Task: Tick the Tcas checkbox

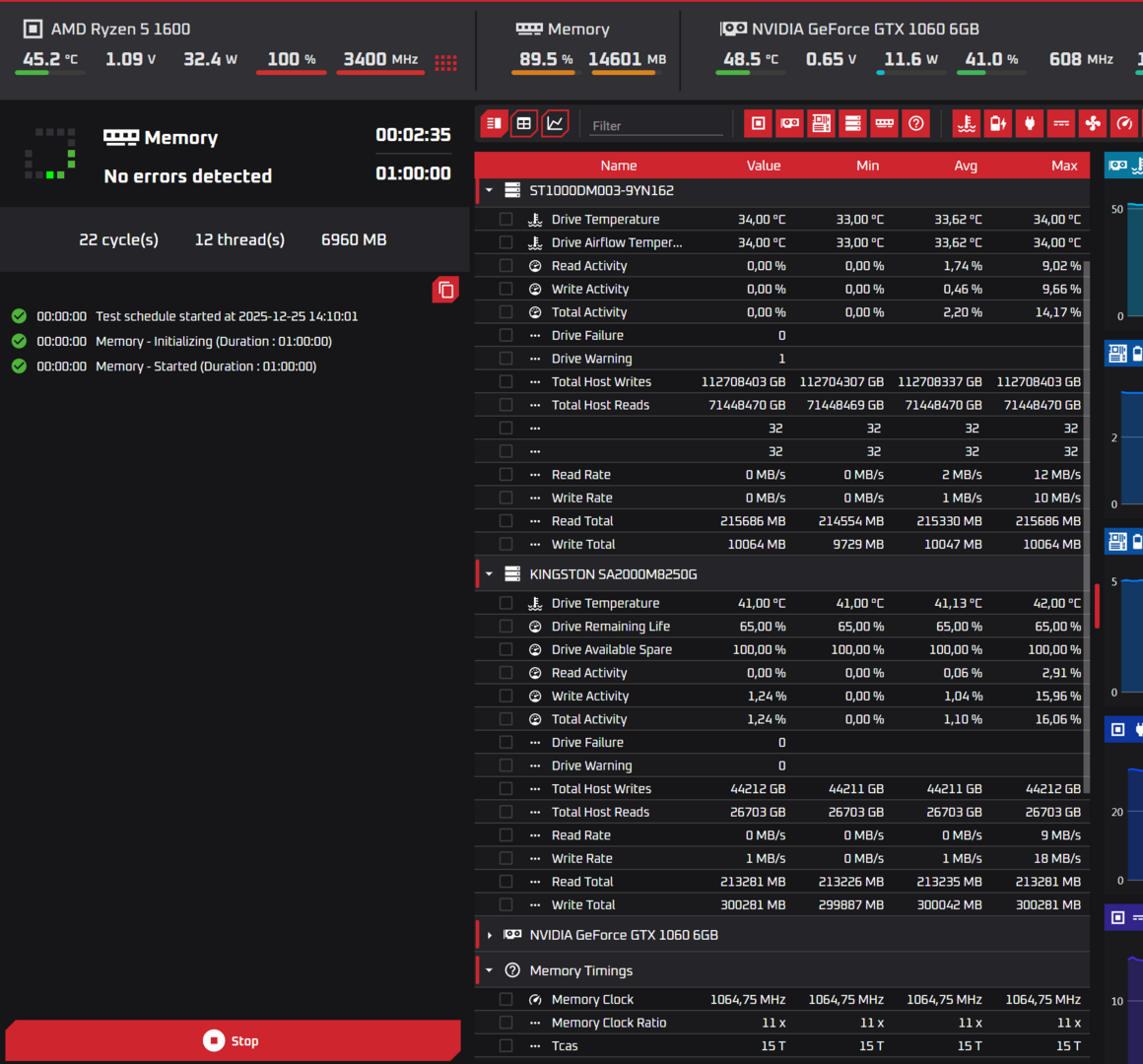Action: [505, 1046]
